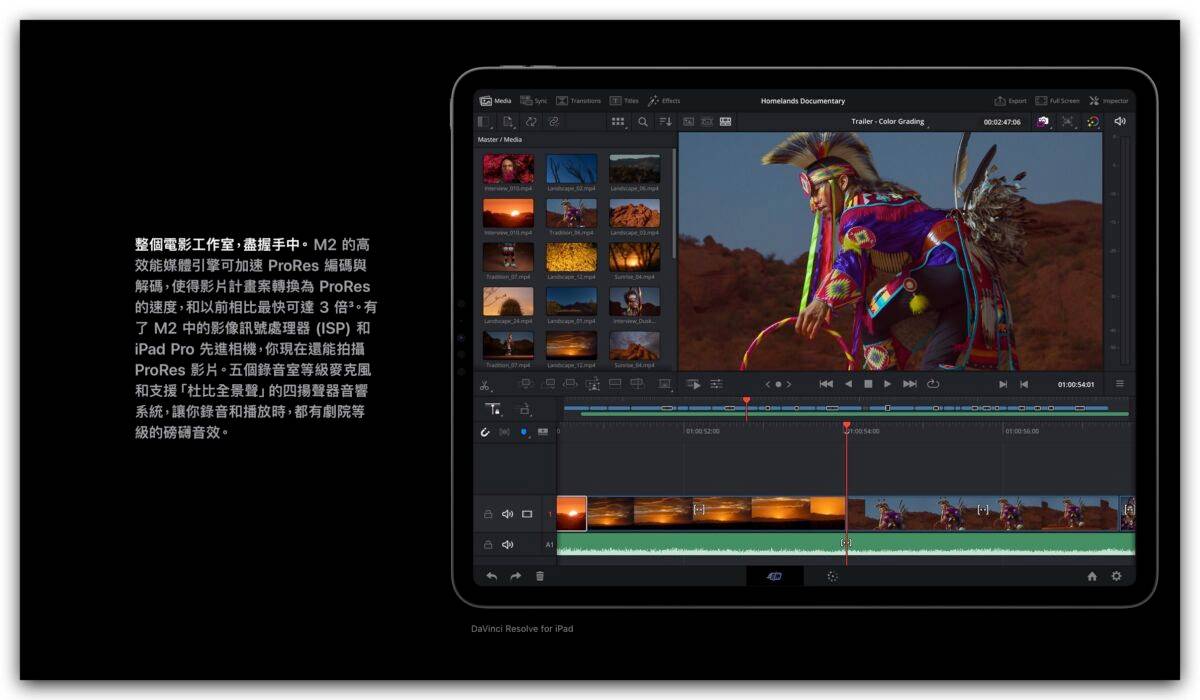Open the Transitions tab
This screenshot has width=1200, height=700.
(x=579, y=101)
